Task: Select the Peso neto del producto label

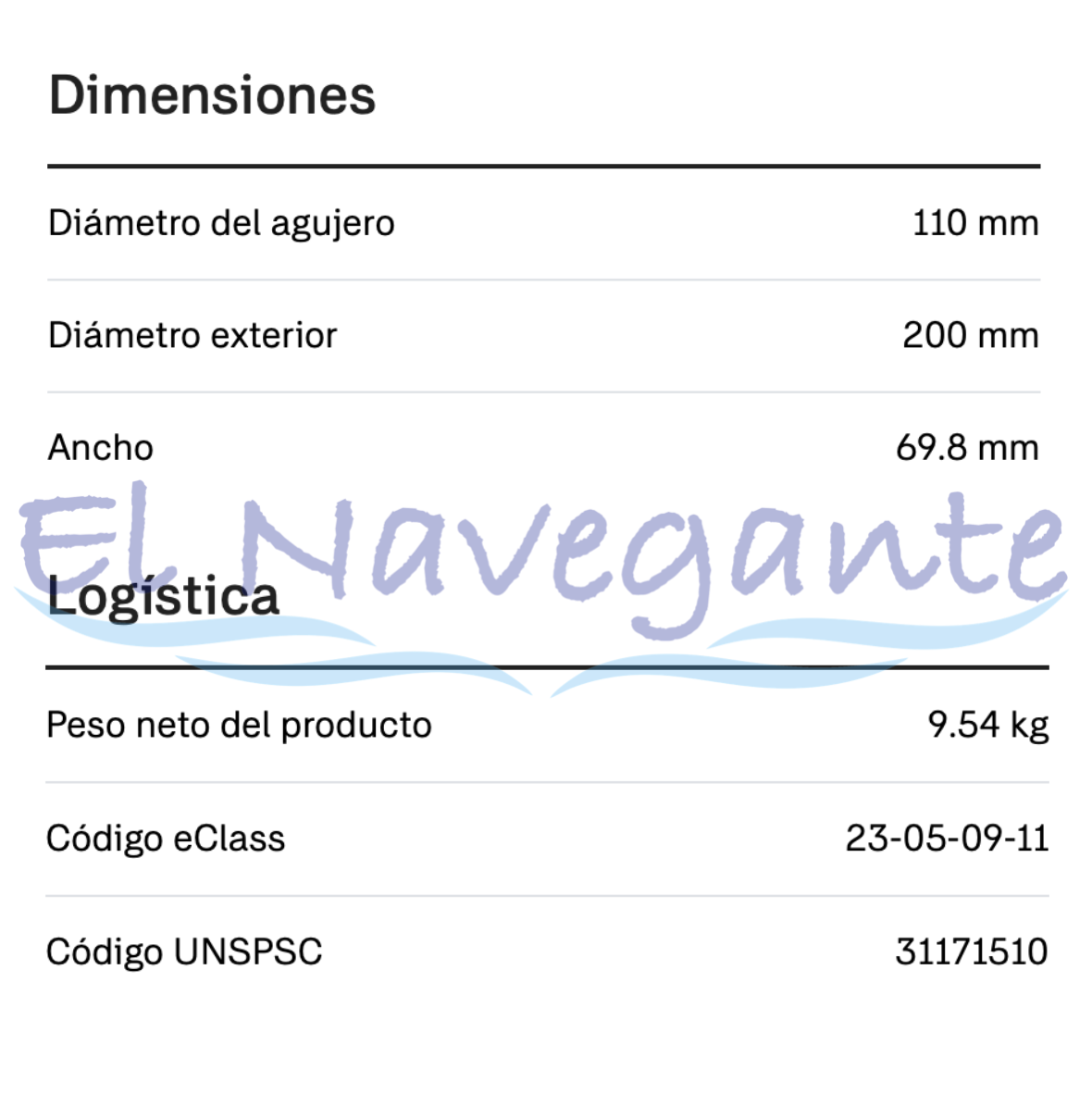Action: pos(239,725)
